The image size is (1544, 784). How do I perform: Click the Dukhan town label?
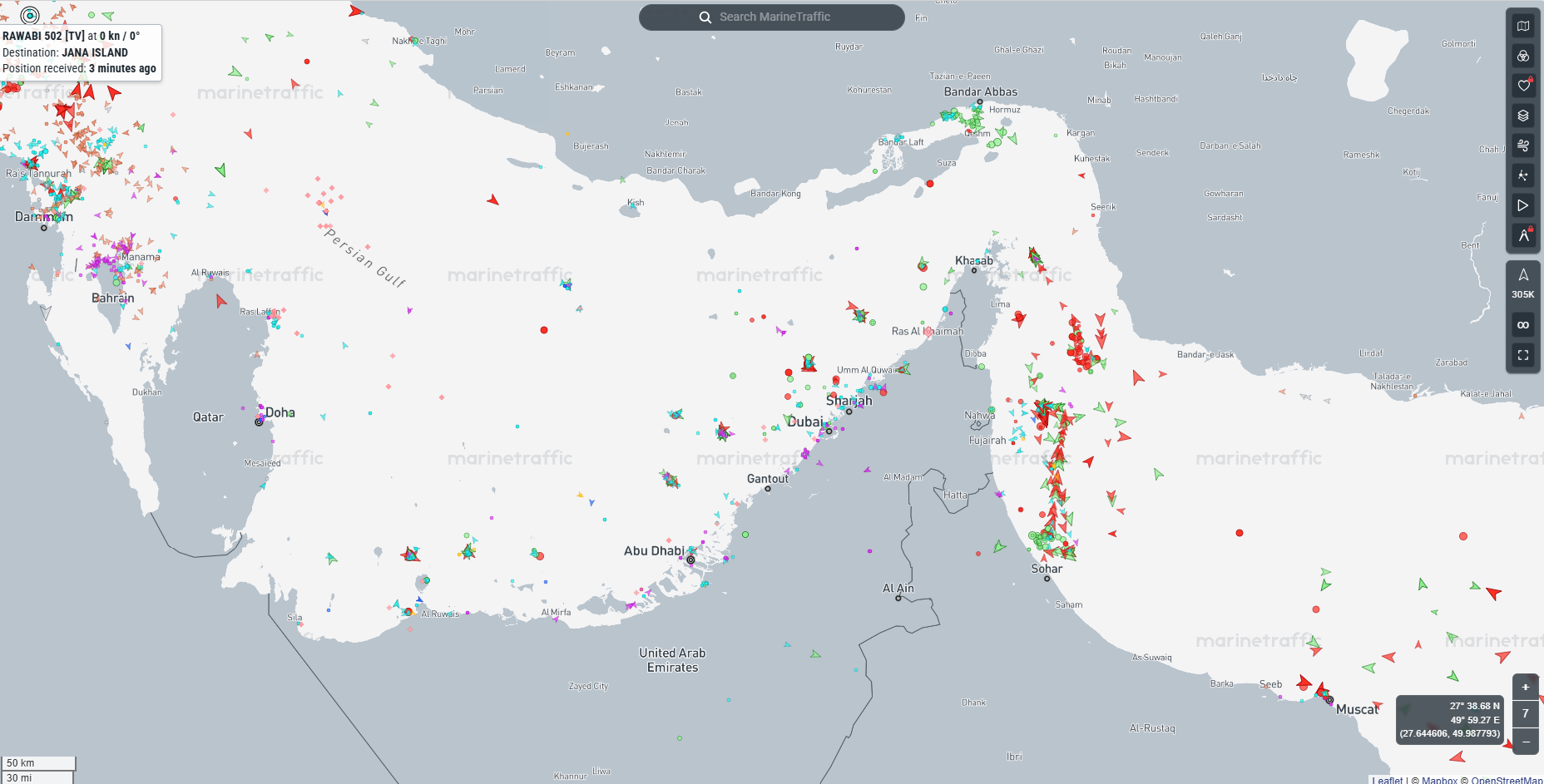147,392
